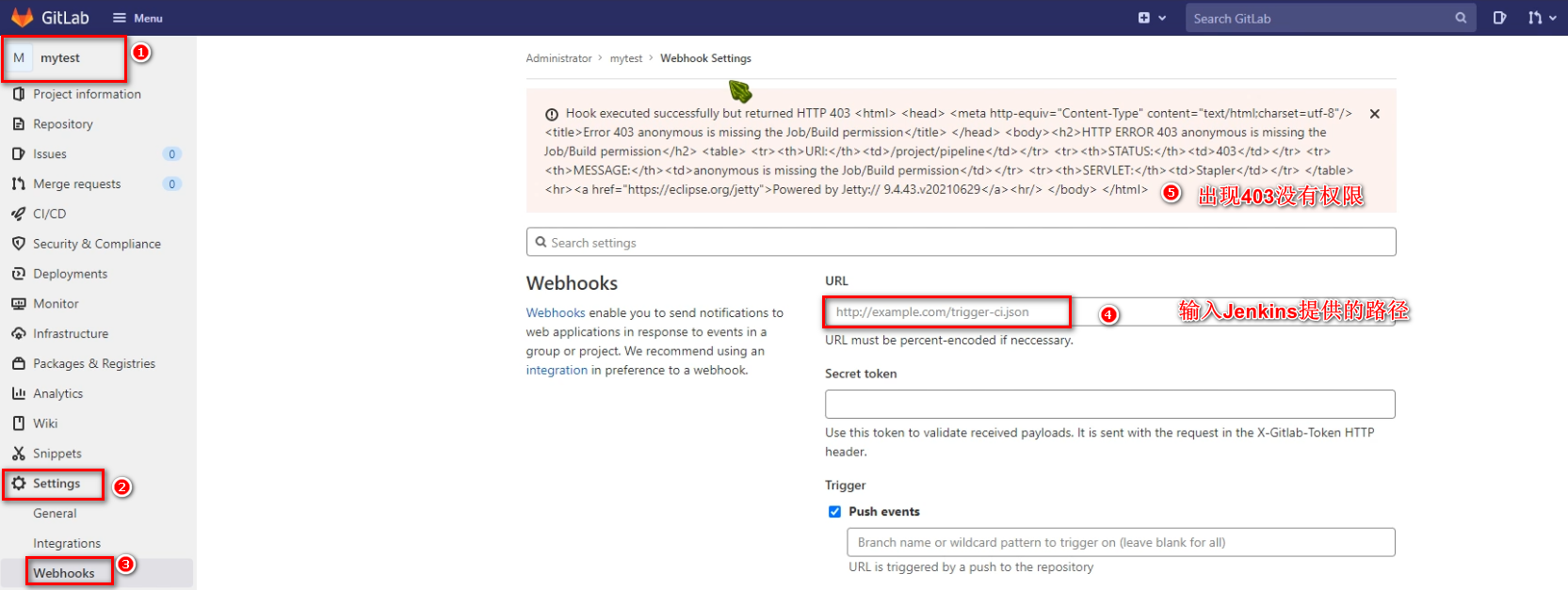Image resolution: width=1568 pixels, height=590 pixels.
Task: Follow the Webhooks documentation link
Action: pyautogui.click(x=556, y=313)
